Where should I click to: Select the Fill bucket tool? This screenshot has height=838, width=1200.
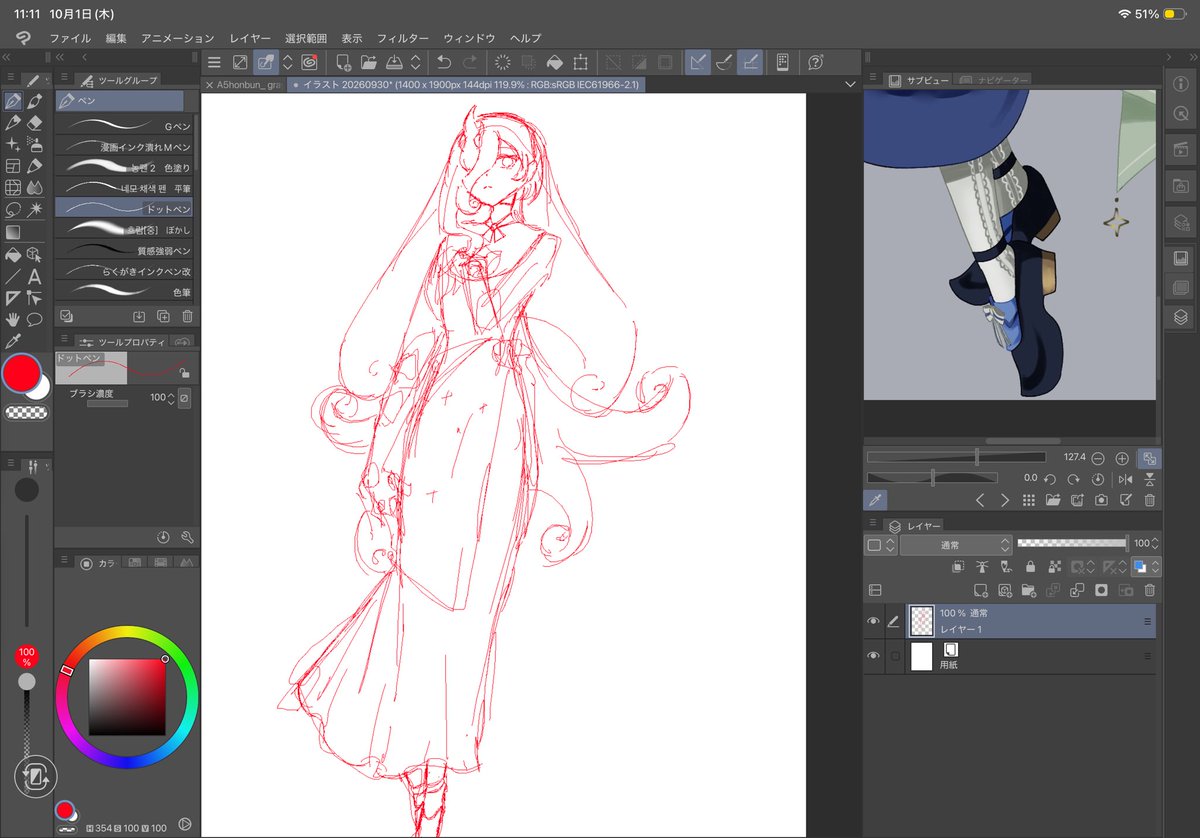point(13,254)
